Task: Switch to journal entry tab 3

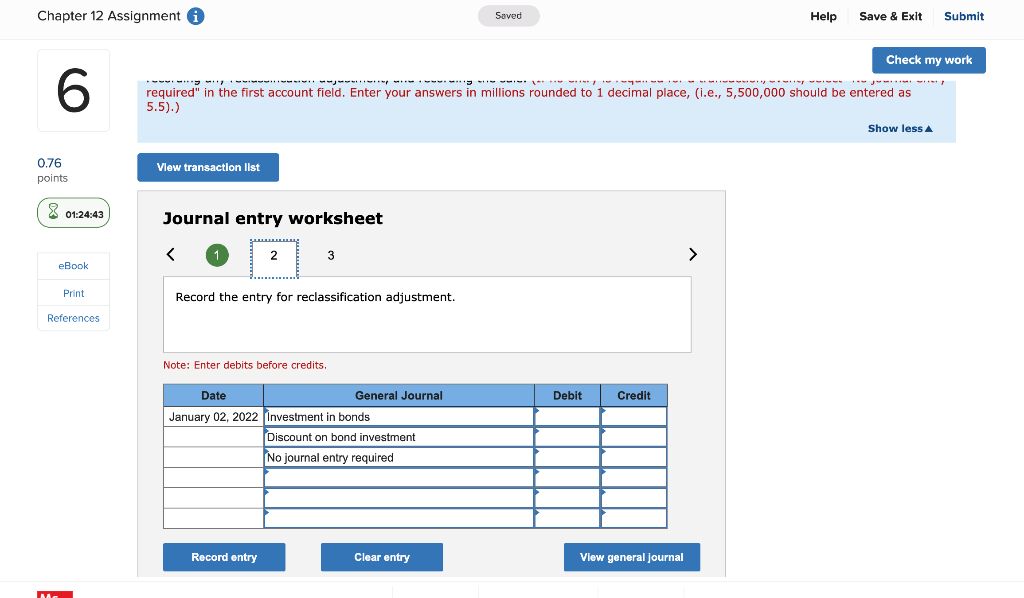Action: (x=331, y=255)
